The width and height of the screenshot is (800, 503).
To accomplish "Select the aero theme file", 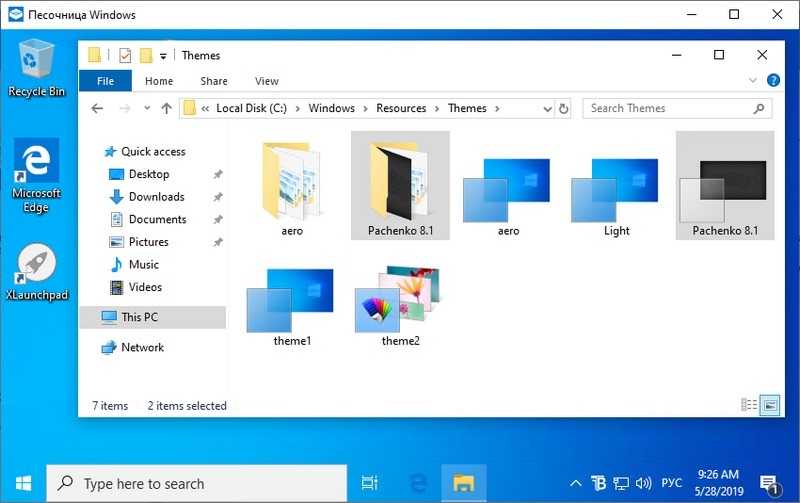I will pyautogui.click(x=508, y=196).
